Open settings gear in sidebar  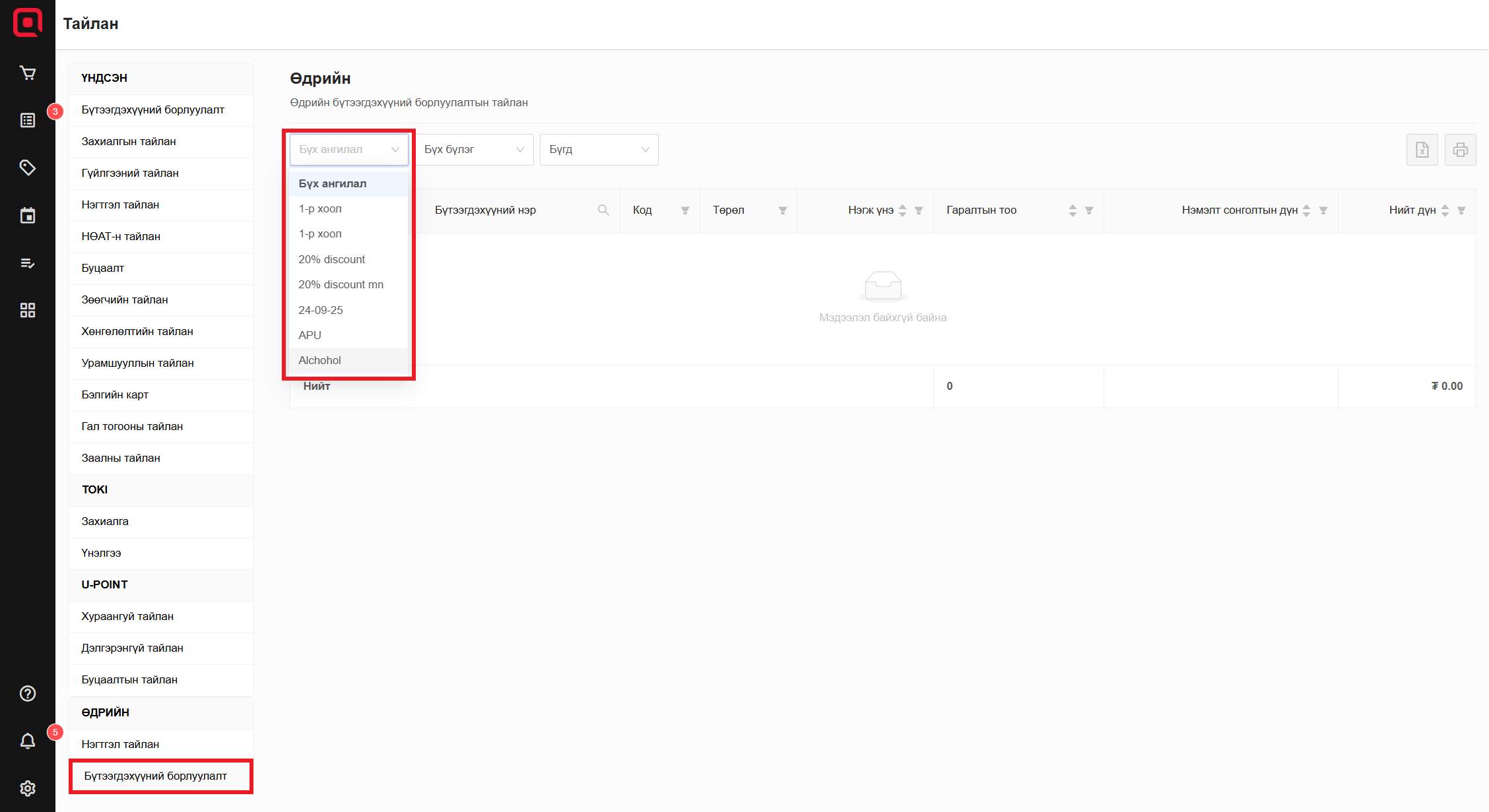(x=27, y=788)
